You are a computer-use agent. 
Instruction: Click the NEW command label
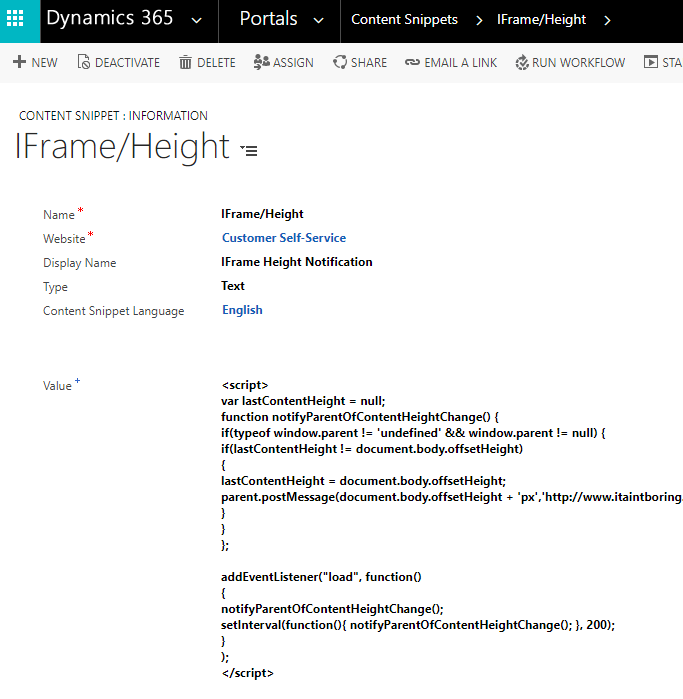(45, 62)
